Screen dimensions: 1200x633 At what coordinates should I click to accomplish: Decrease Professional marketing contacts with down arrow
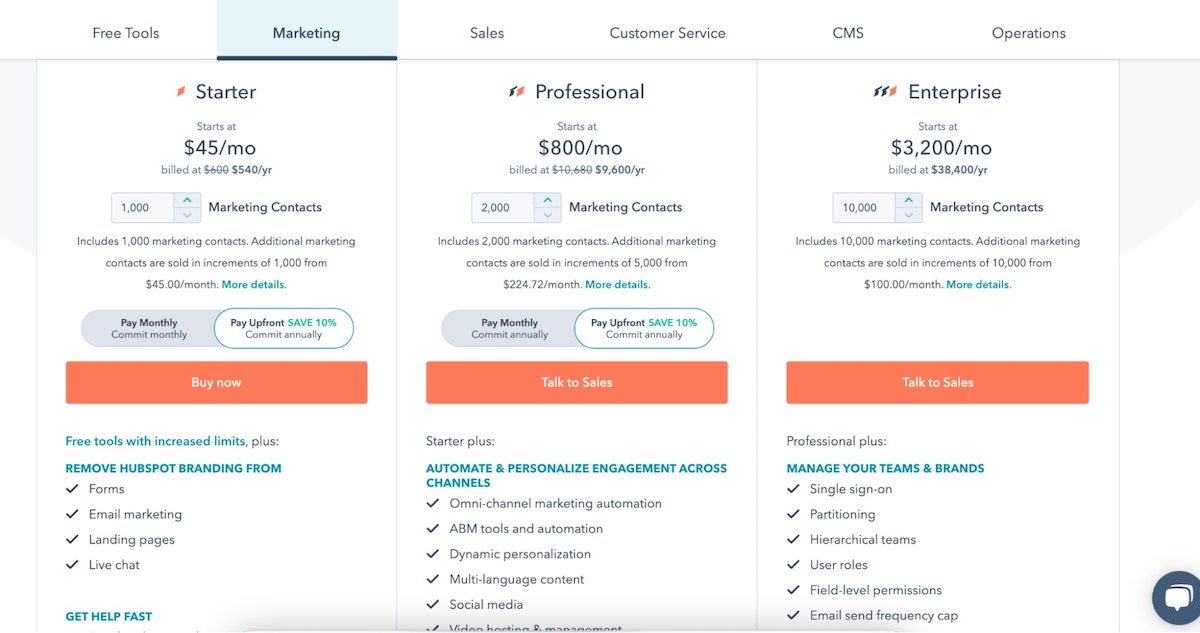pos(547,215)
